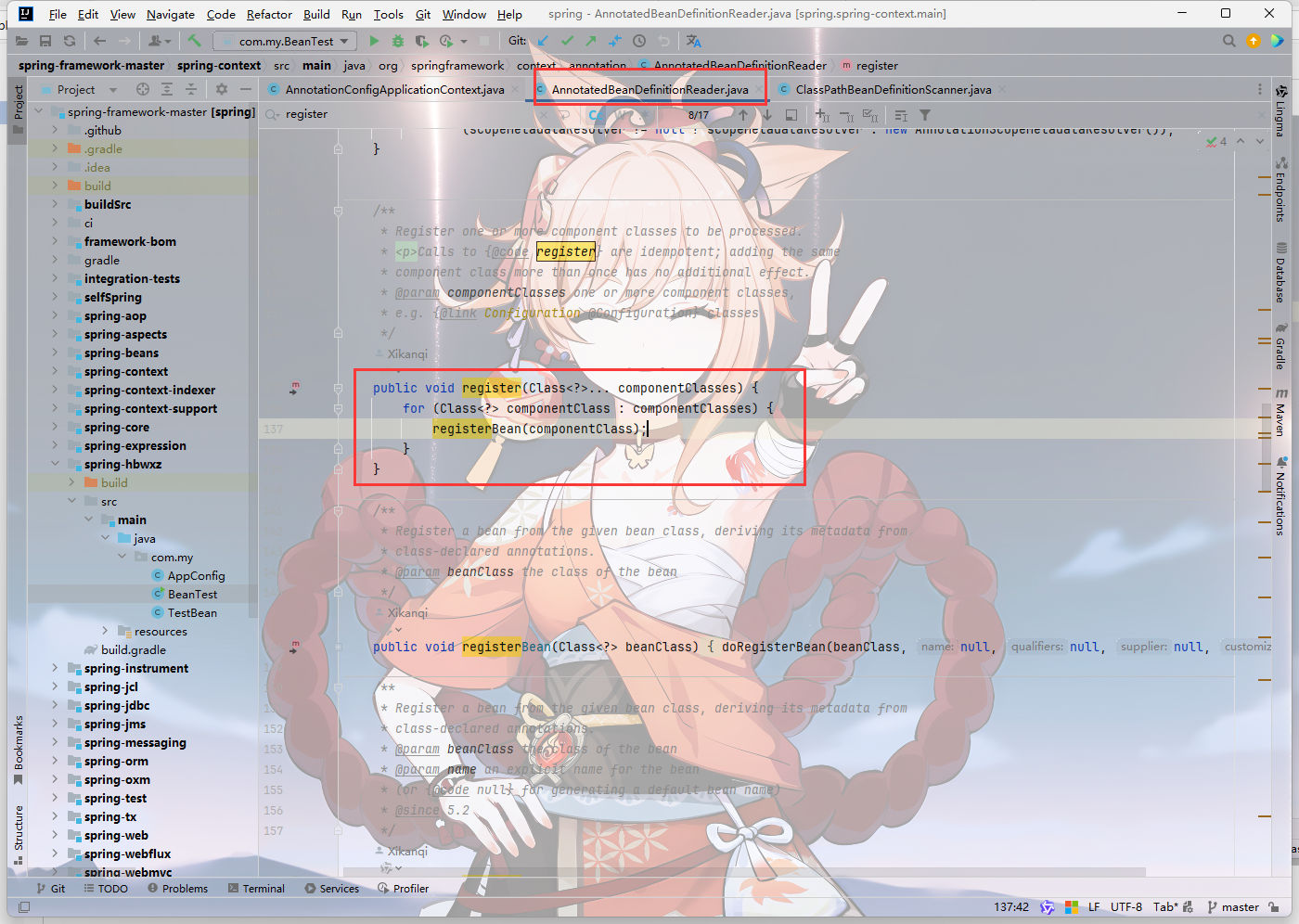Select all occurrences icon in find bar
The image size is (1299, 924).
click(870, 115)
